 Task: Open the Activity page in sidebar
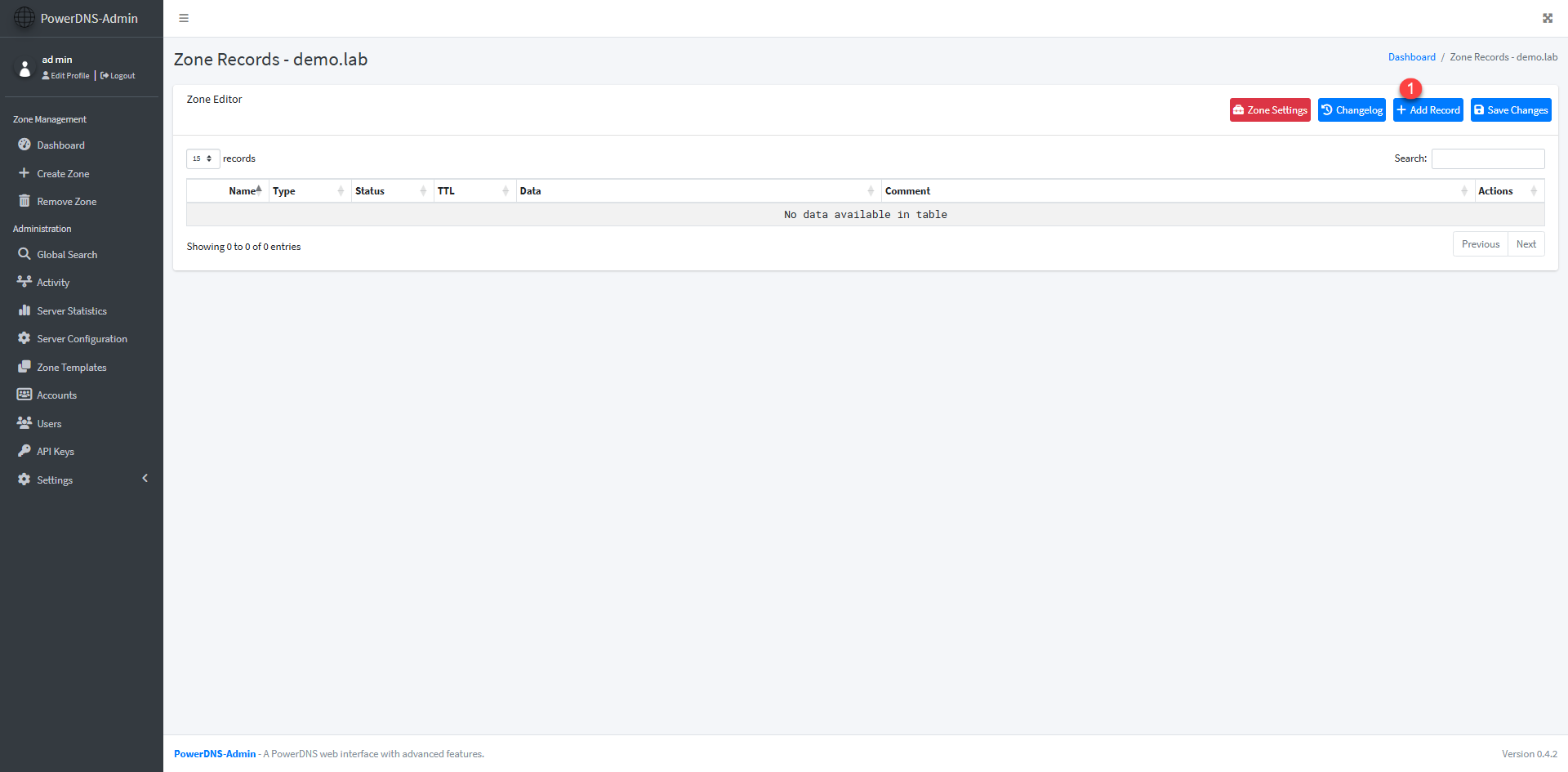pyautogui.click(x=53, y=283)
